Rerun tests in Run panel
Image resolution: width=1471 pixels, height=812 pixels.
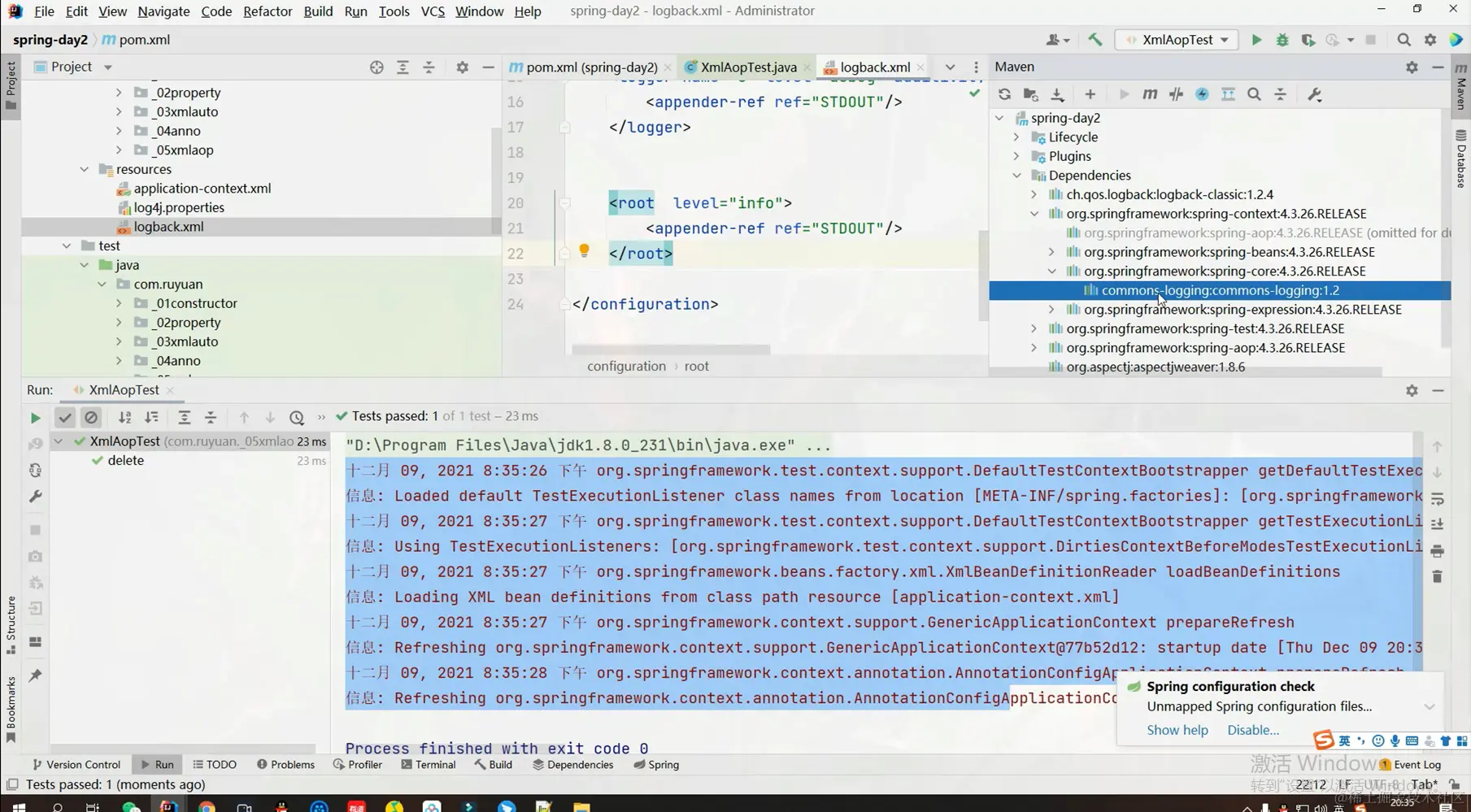coord(35,418)
